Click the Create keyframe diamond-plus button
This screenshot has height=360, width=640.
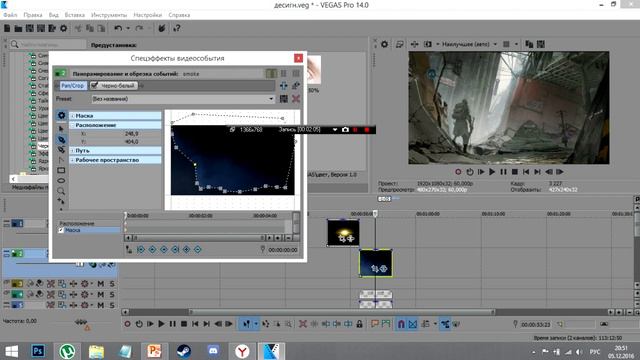(187, 249)
